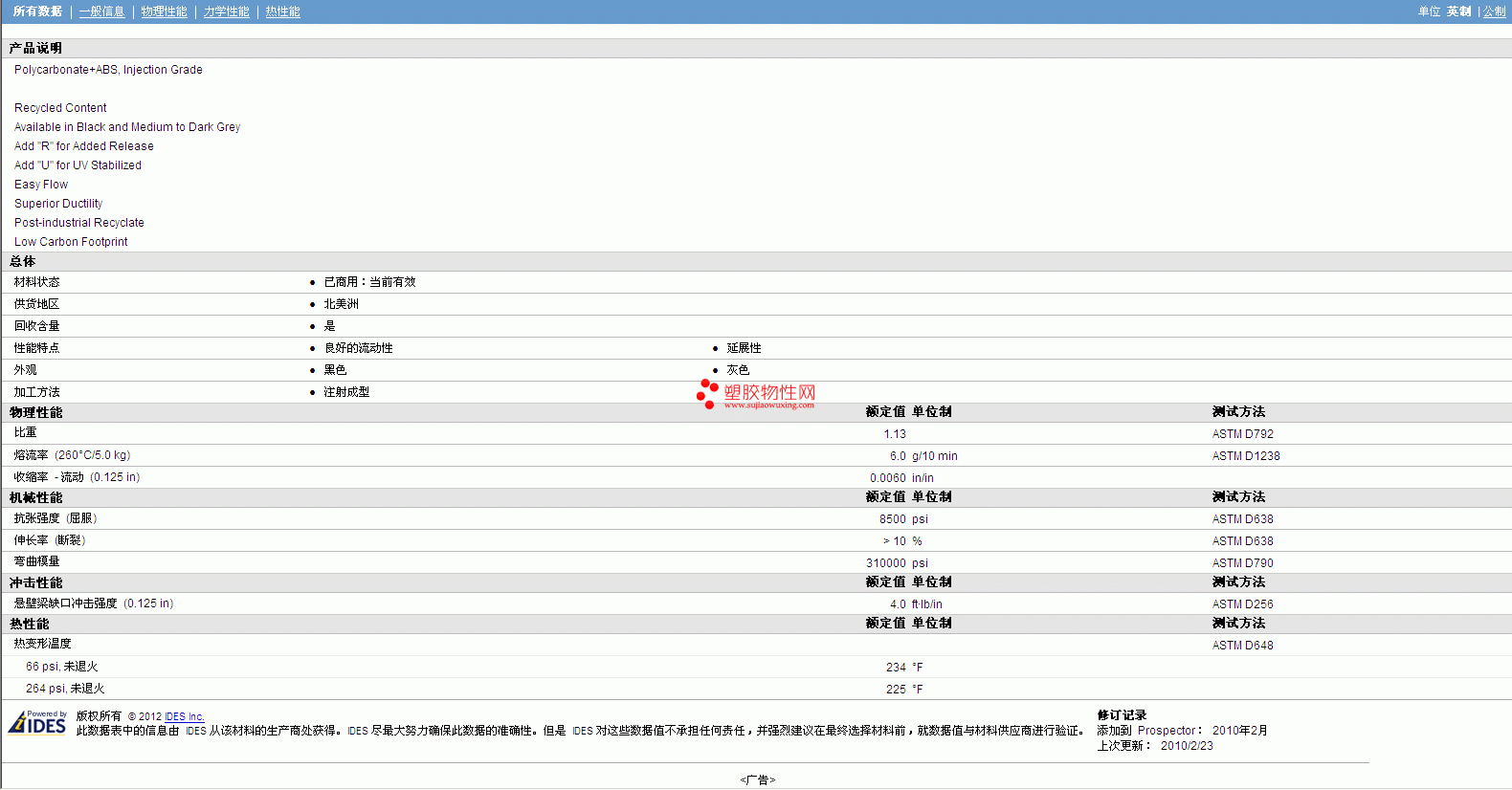Switch to the 一般信息 tab
1512x790 pixels.
[102, 11]
